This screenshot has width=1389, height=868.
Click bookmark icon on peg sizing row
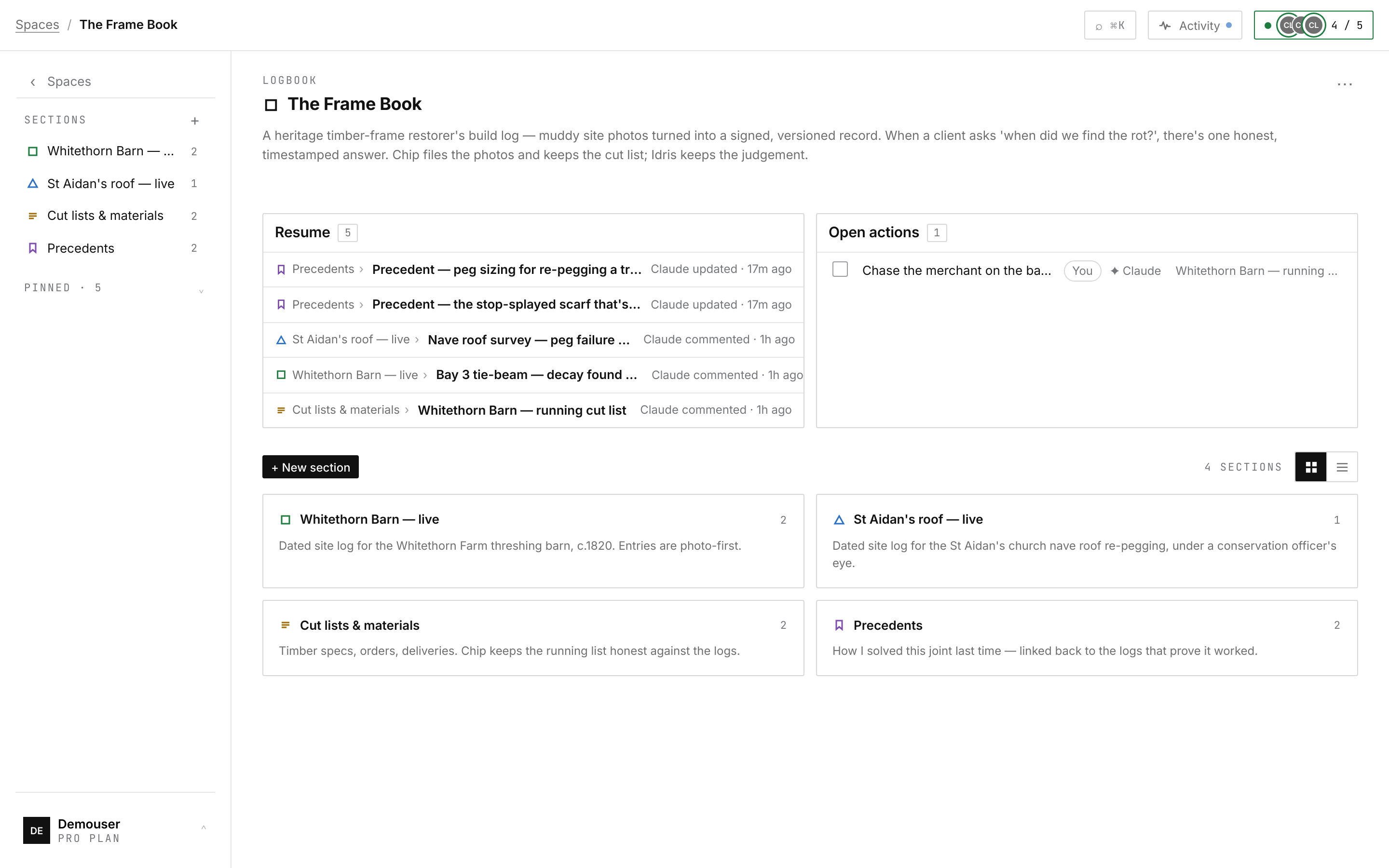(281, 270)
